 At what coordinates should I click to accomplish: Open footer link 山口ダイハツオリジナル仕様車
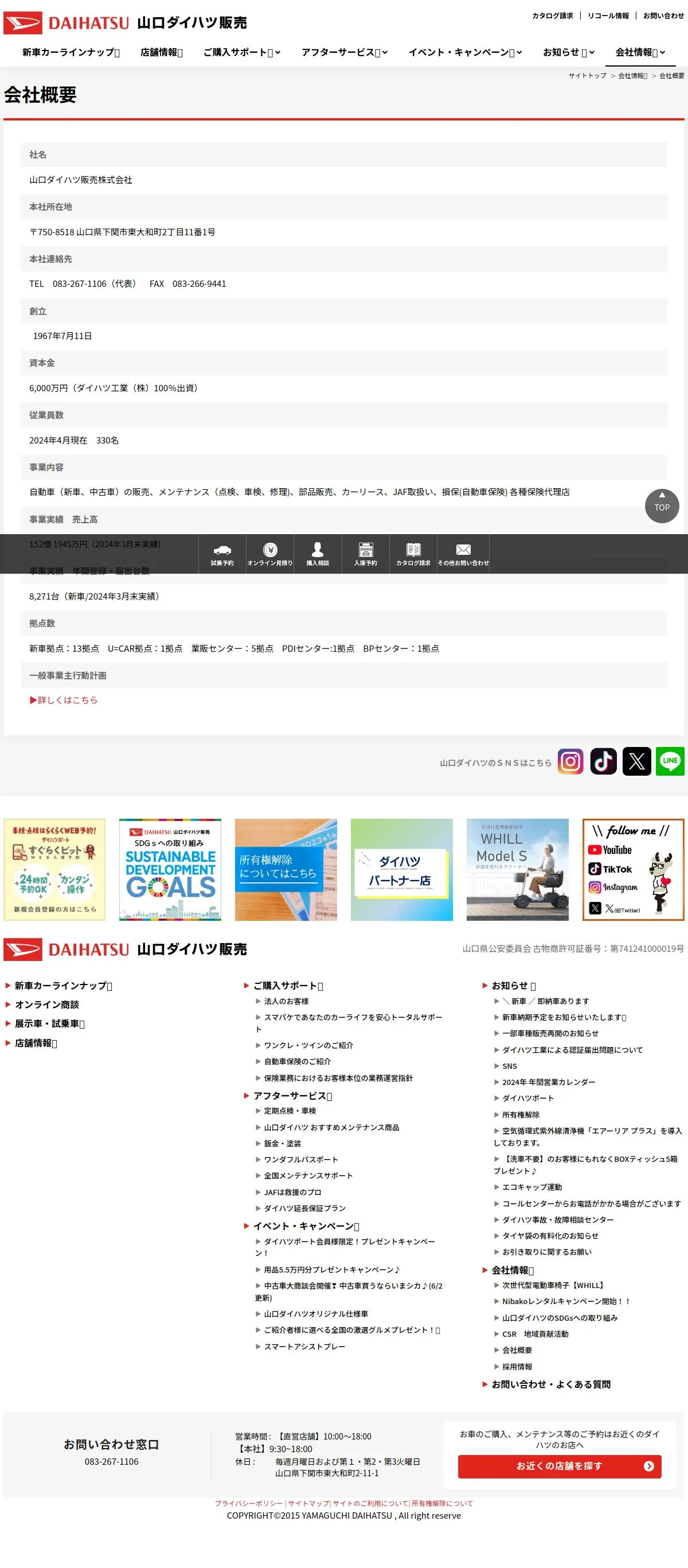click(316, 1314)
